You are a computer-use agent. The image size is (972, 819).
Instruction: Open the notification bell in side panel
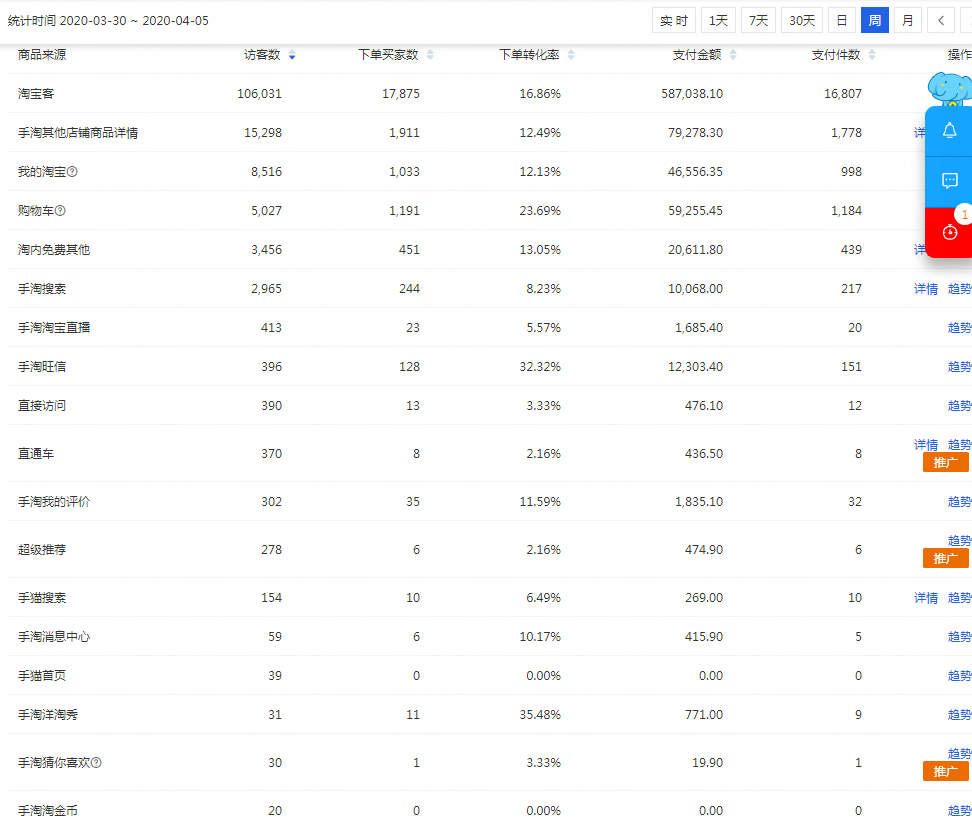(949, 131)
